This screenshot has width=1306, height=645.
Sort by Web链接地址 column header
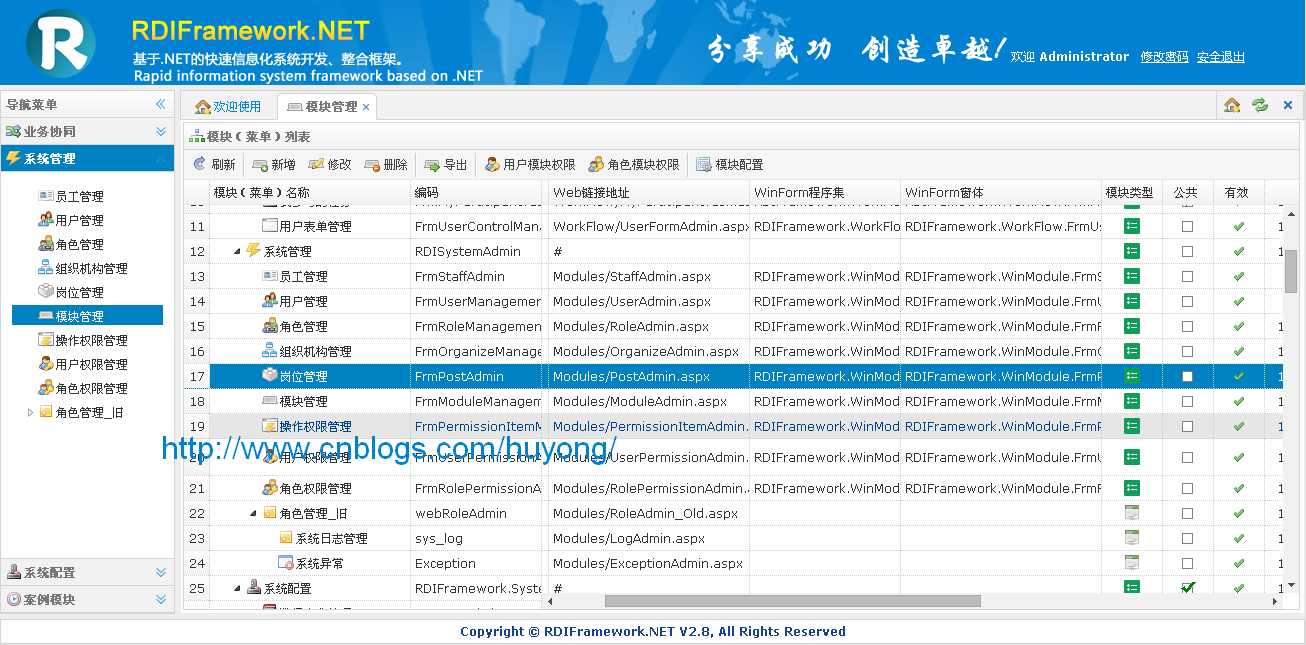pyautogui.click(x=649, y=192)
